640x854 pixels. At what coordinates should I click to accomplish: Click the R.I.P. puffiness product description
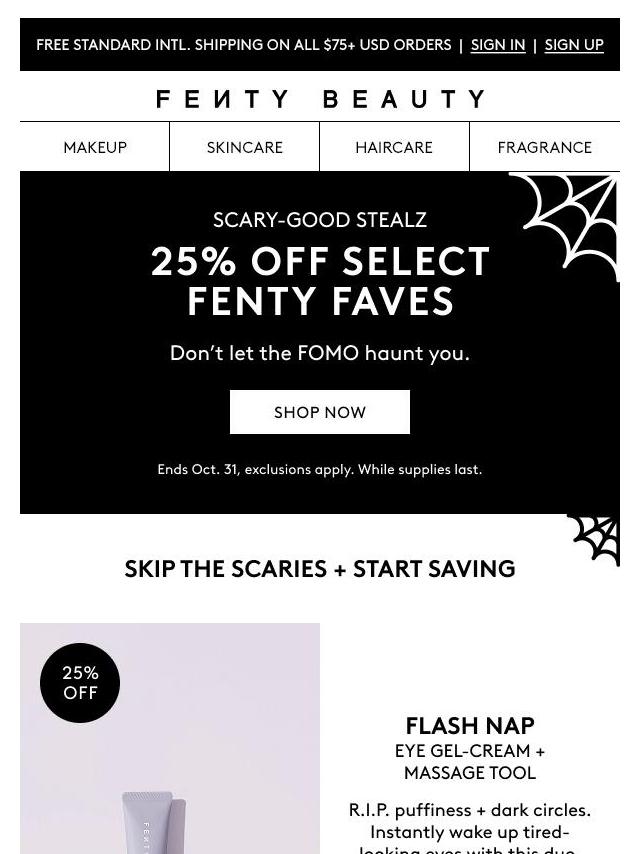[470, 826]
